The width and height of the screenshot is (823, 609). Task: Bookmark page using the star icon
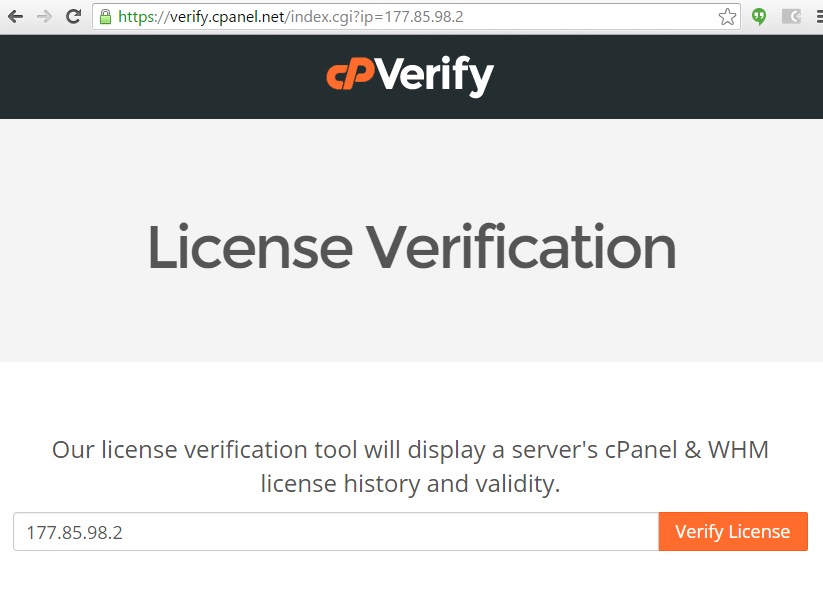coord(727,17)
